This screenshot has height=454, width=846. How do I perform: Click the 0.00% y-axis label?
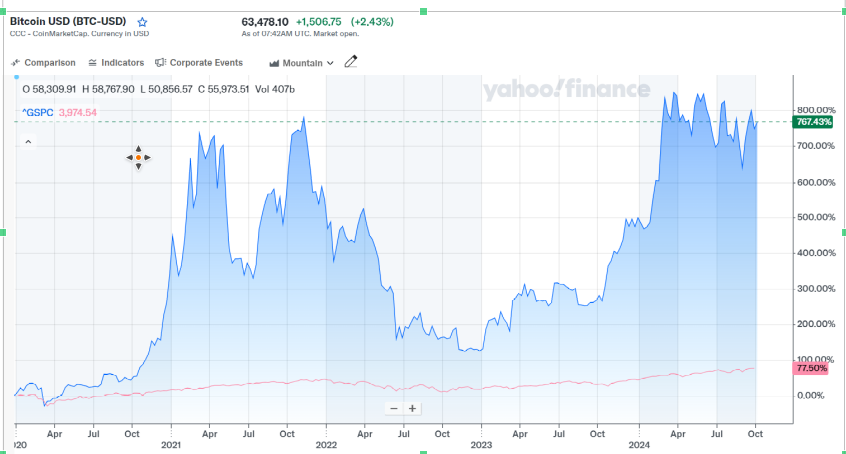810,396
